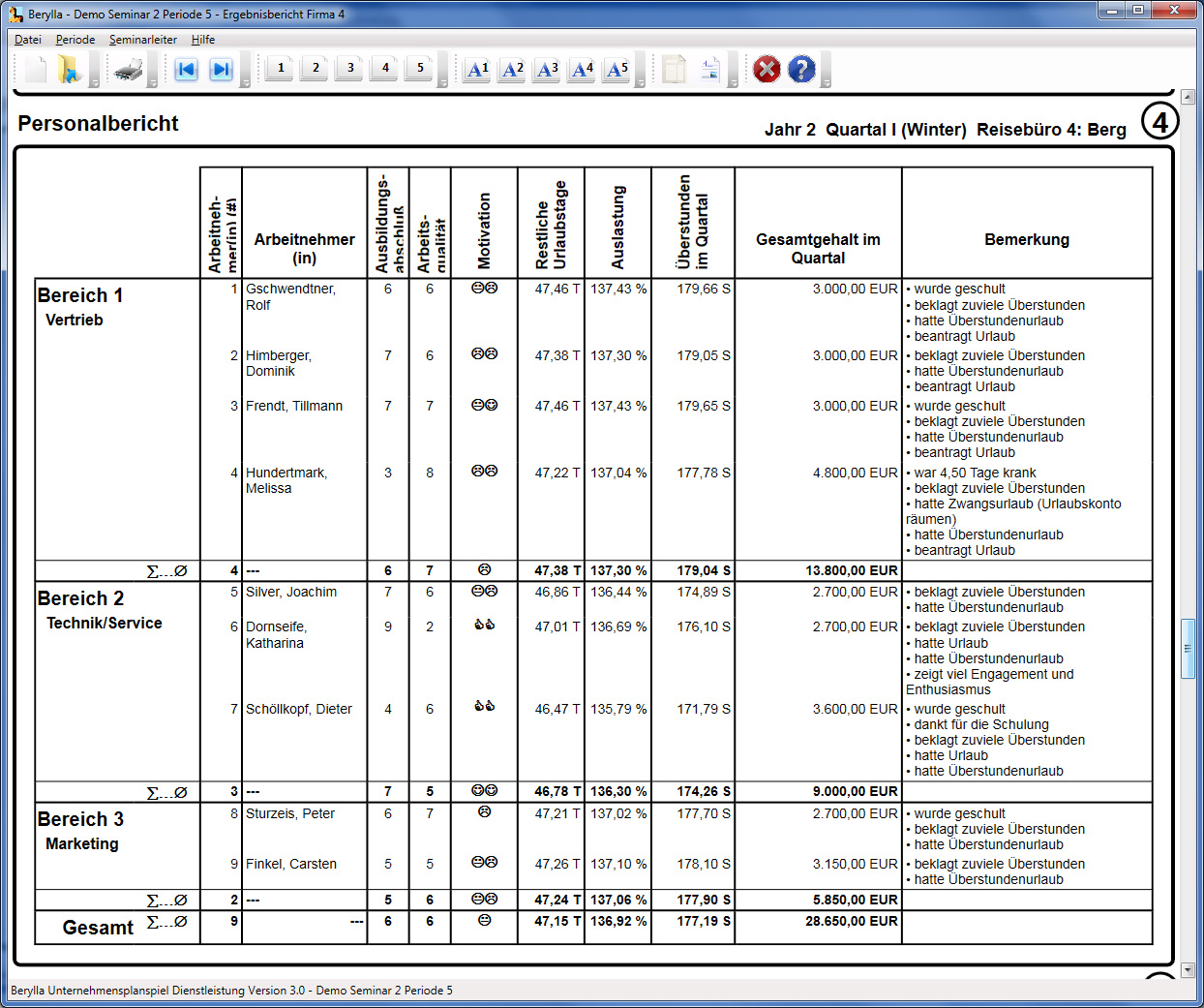
Task: Click the vertical scrollbar down arrow
Action: click(x=1188, y=969)
